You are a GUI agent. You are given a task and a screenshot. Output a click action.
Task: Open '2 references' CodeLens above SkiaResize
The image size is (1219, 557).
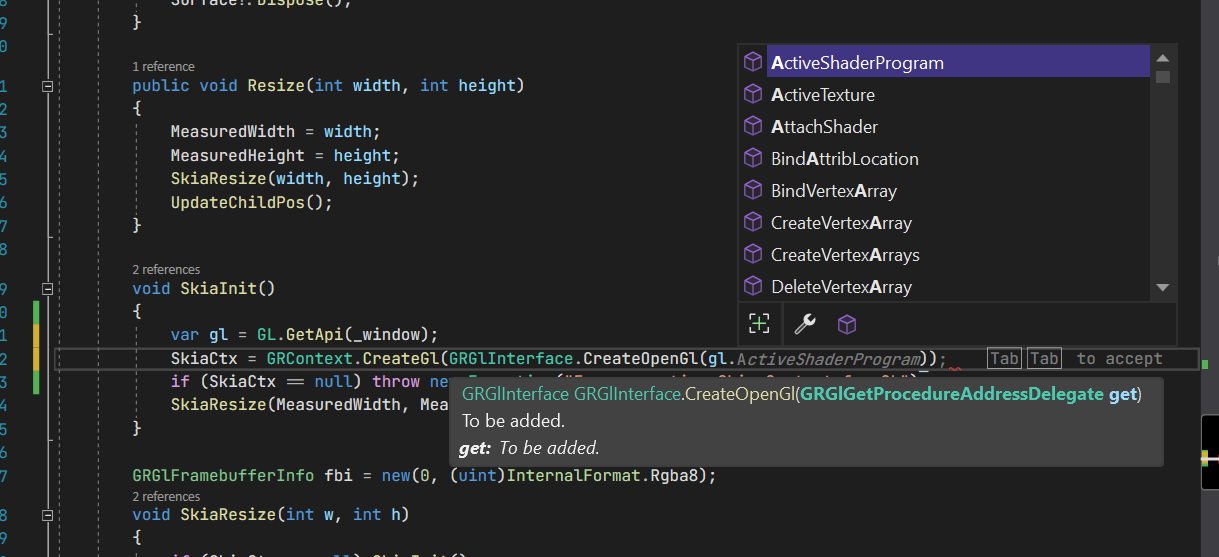coord(166,497)
